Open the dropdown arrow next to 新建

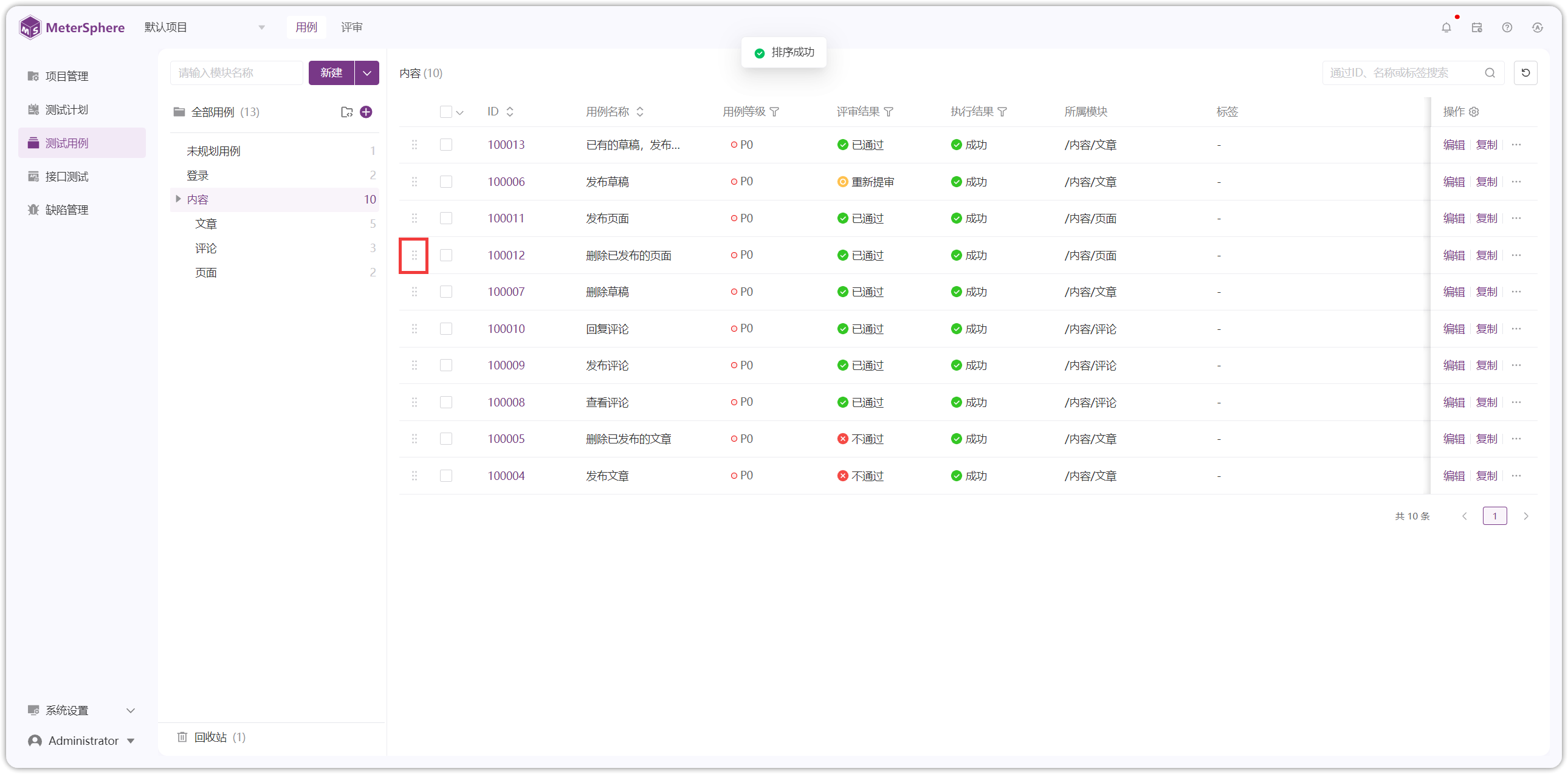tap(367, 73)
